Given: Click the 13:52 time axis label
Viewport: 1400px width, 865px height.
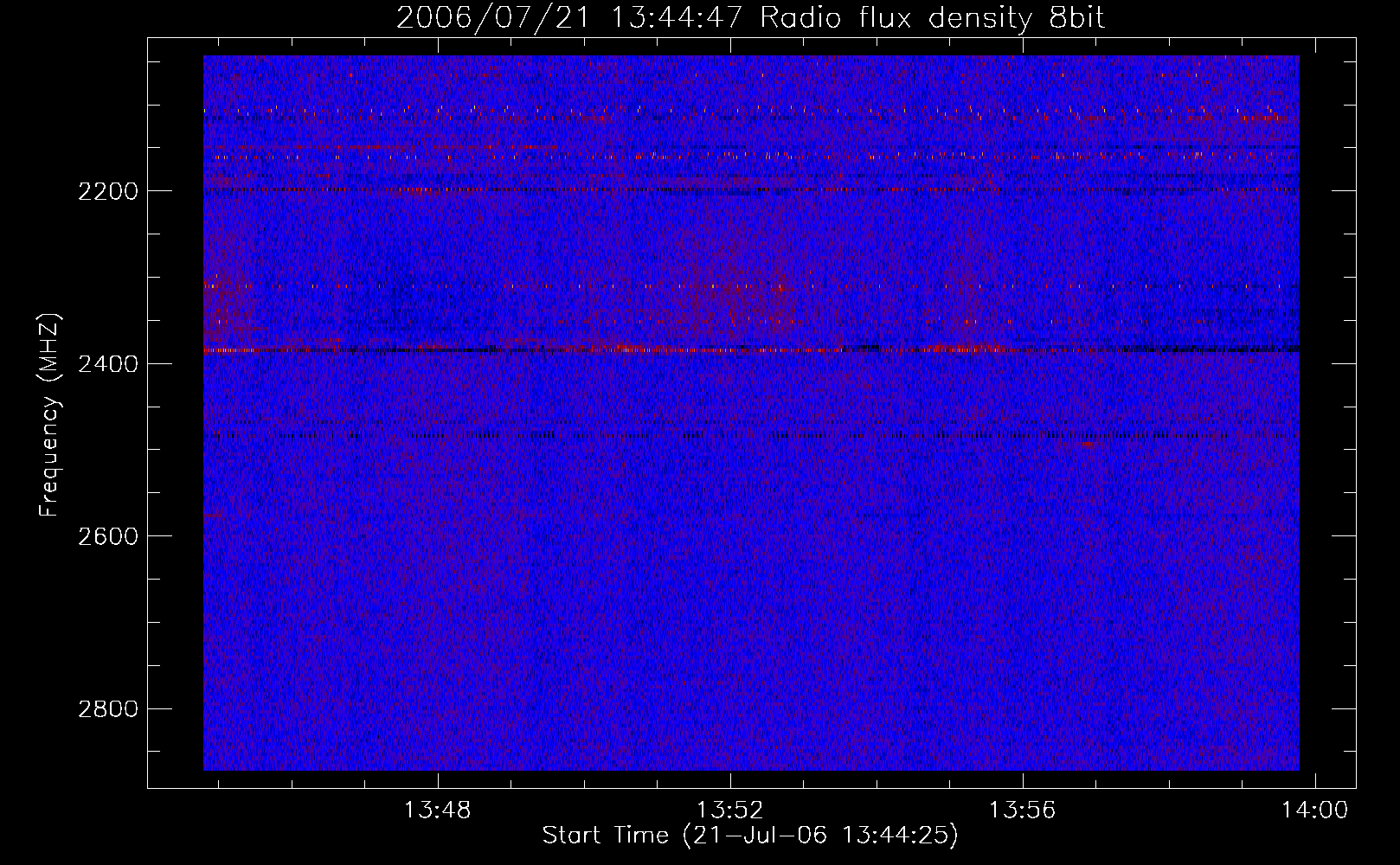Looking at the screenshot, I should tap(730, 811).
